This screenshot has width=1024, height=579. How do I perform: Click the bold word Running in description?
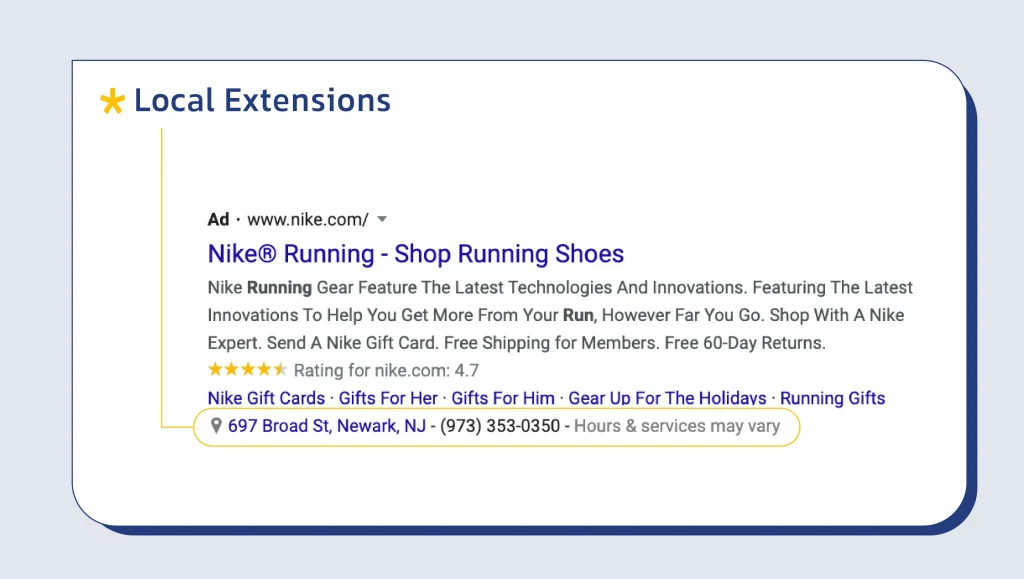click(280, 288)
